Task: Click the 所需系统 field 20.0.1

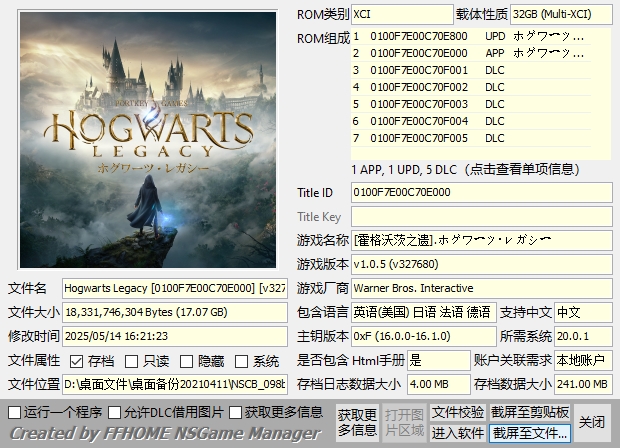Action: click(584, 336)
